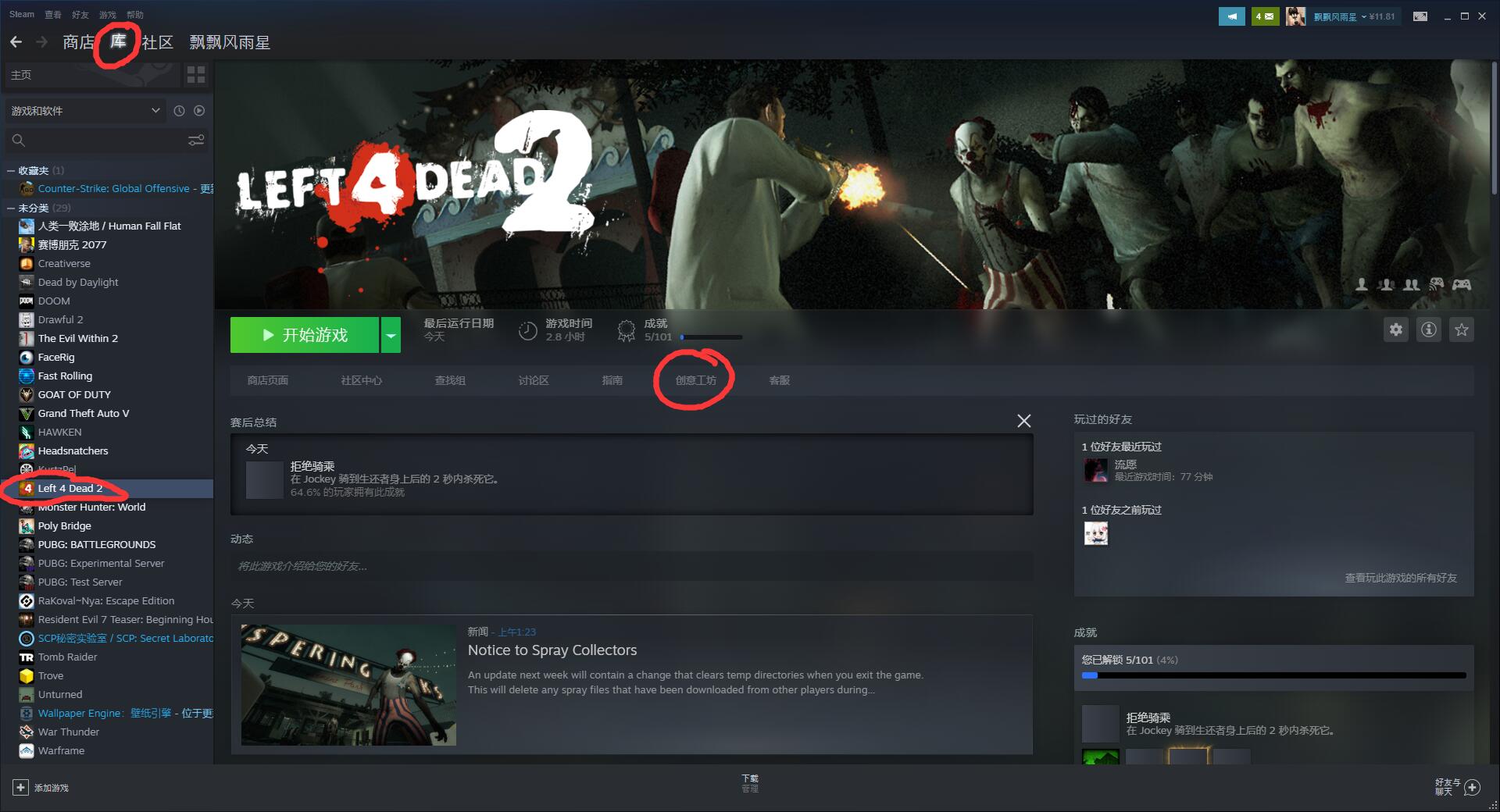Image resolution: width=1500 pixels, height=812 pixels.
Task: Click the news article thumbnail image
Action: pyautogui.click(x=348, y=685)
